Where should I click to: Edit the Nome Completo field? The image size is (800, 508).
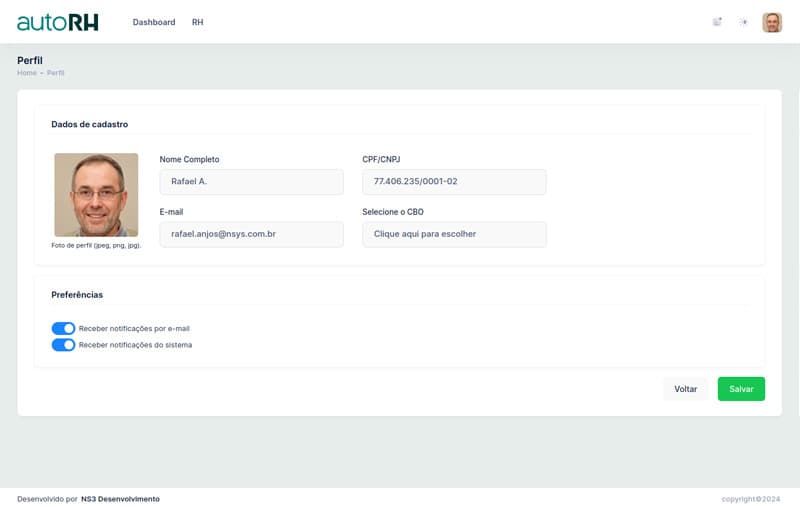(252, 182)
